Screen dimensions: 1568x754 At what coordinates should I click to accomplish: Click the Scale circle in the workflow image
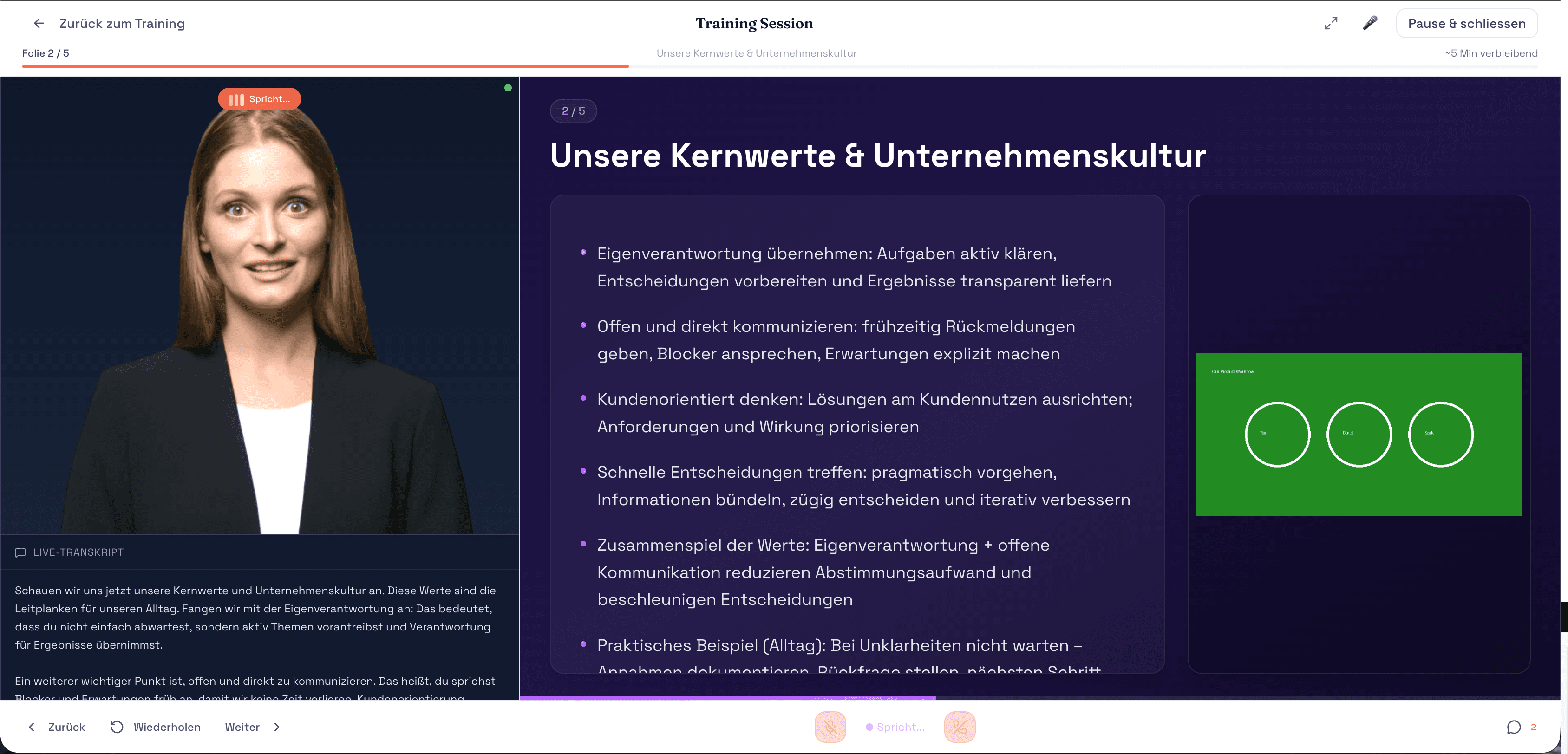[1440, 434]
